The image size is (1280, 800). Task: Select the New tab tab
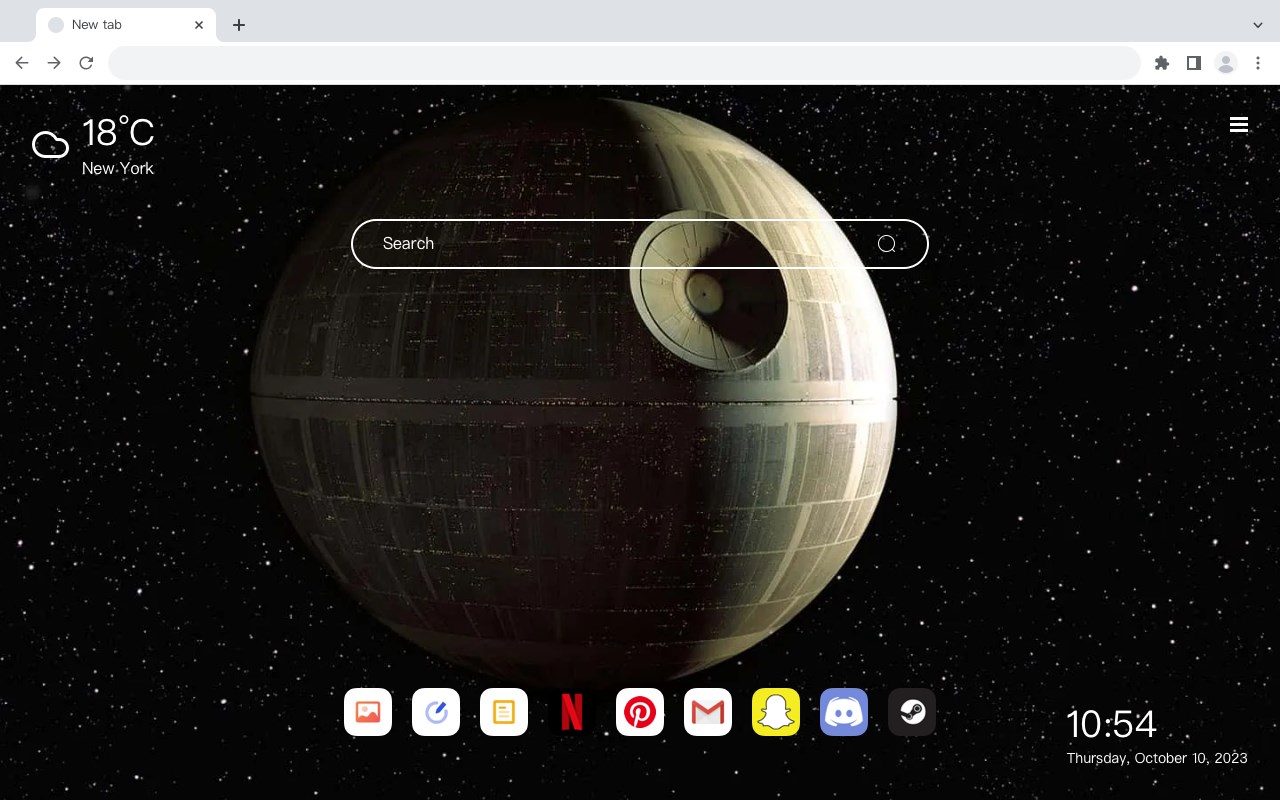(126, 25)
